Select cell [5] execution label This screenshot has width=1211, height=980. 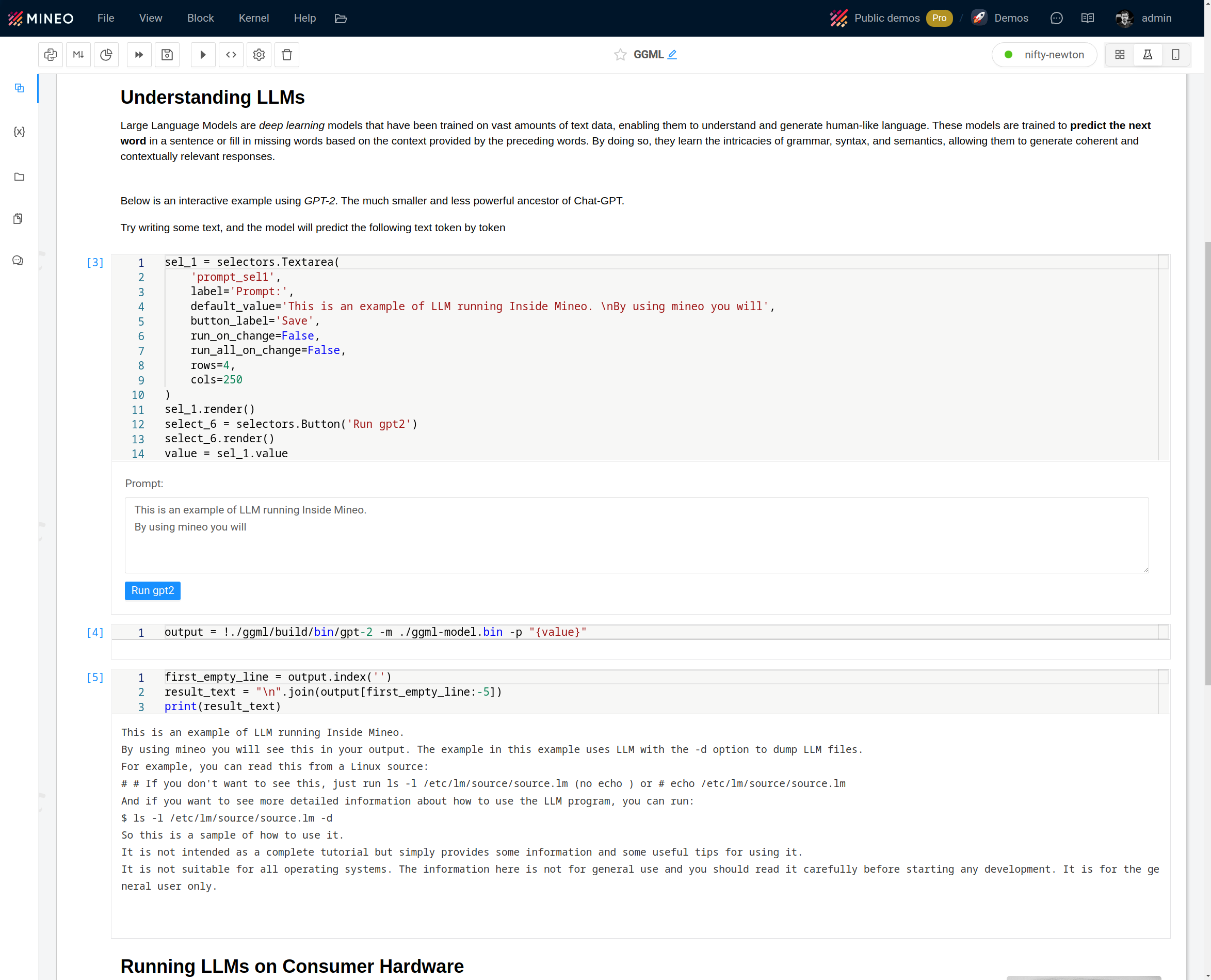click(95, 678)
